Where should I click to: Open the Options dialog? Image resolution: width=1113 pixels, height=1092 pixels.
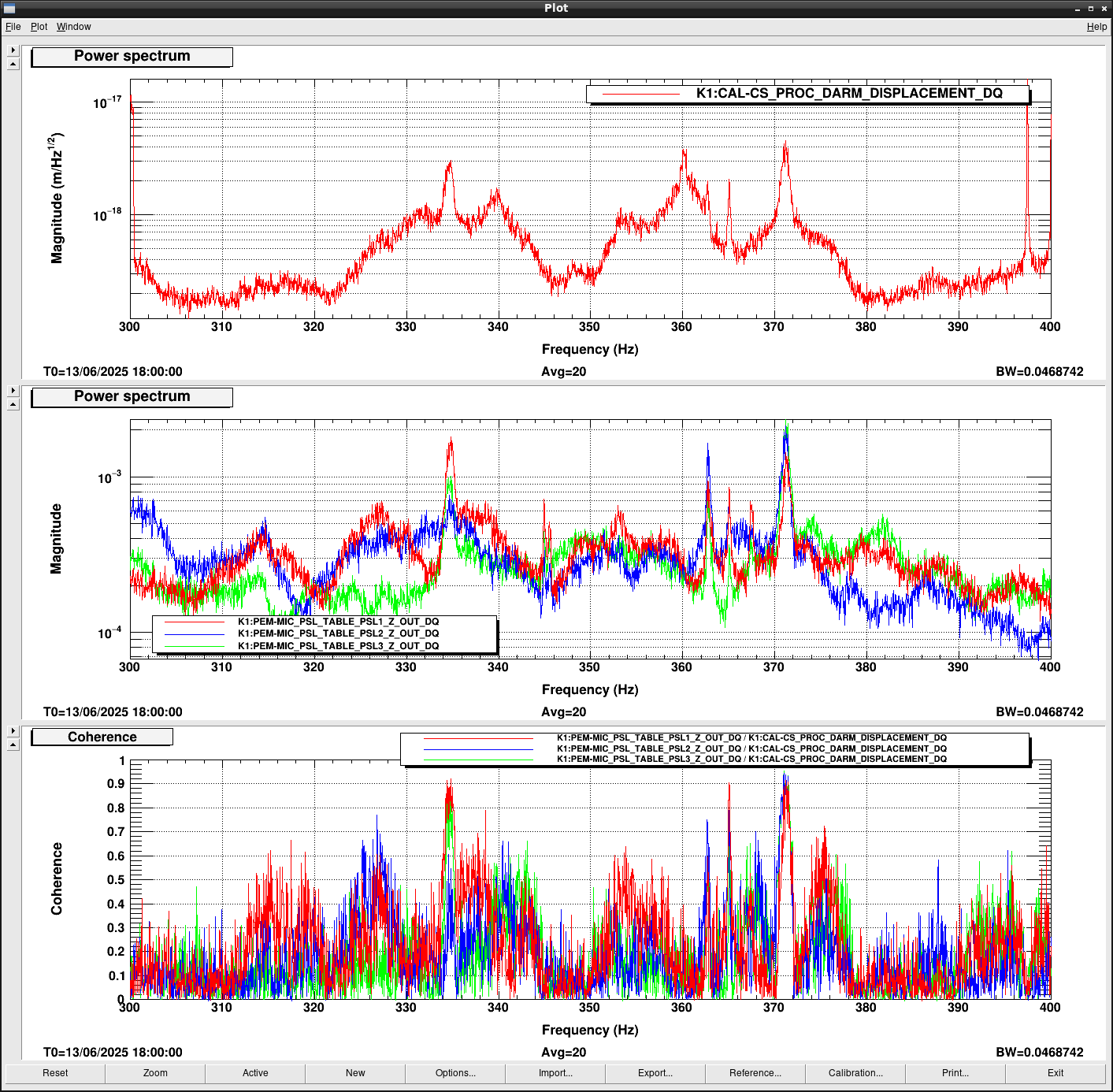tap(455, 1073)
